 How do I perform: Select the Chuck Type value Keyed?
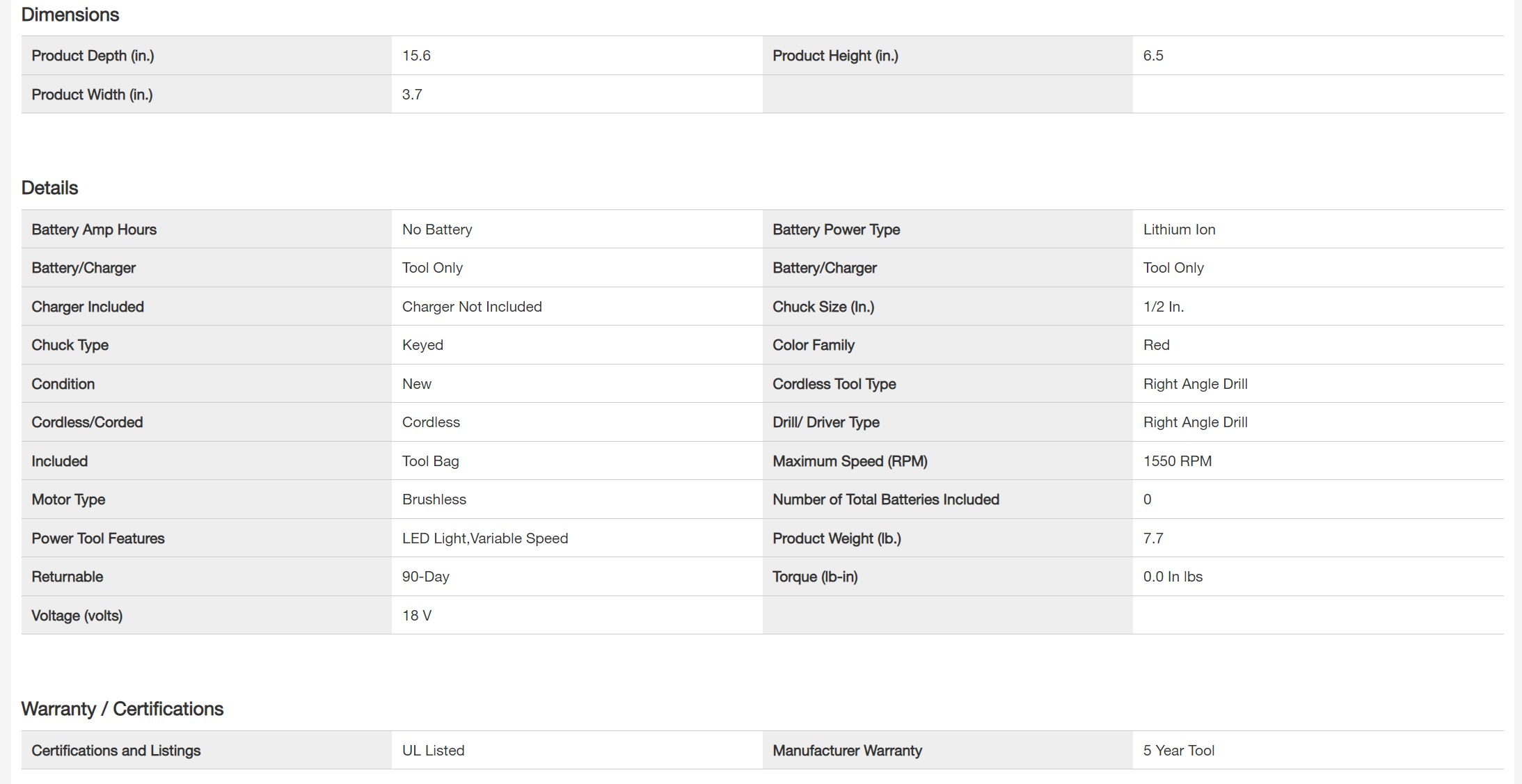click(422, 345)
